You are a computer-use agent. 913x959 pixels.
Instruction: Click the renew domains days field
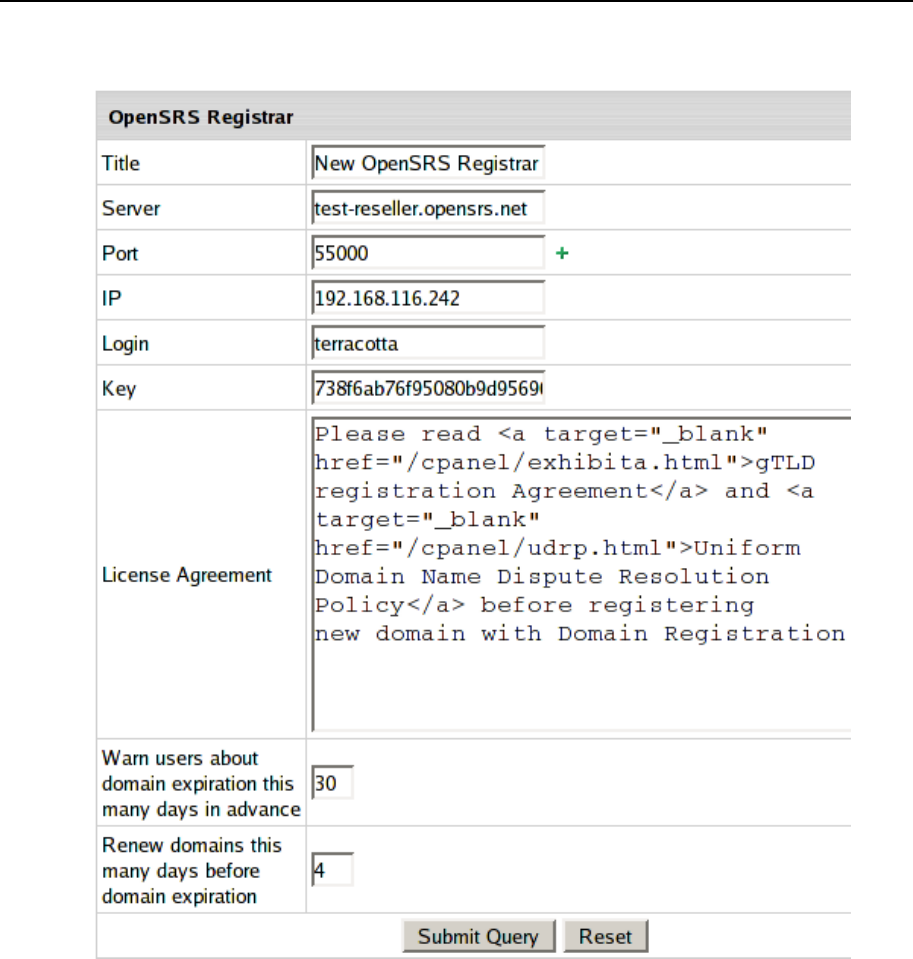pyautogui.click(x=332, y=870)
